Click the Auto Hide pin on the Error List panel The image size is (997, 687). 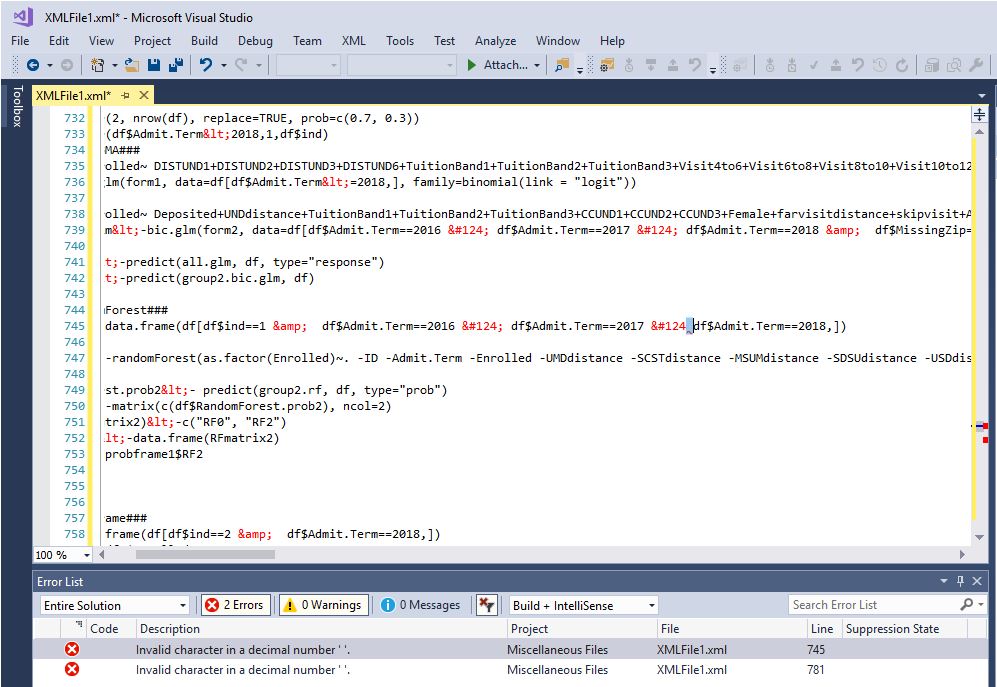click(x=960, y=581)
